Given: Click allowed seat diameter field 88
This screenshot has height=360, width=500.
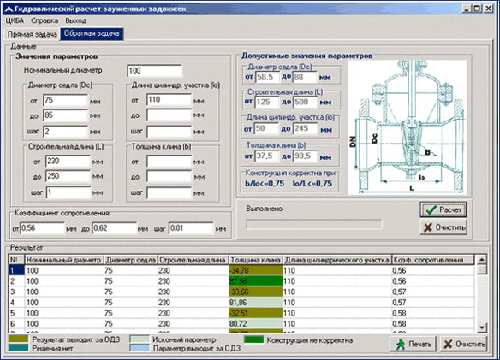Looking at the screenshot, I should (x=305, y=77).
